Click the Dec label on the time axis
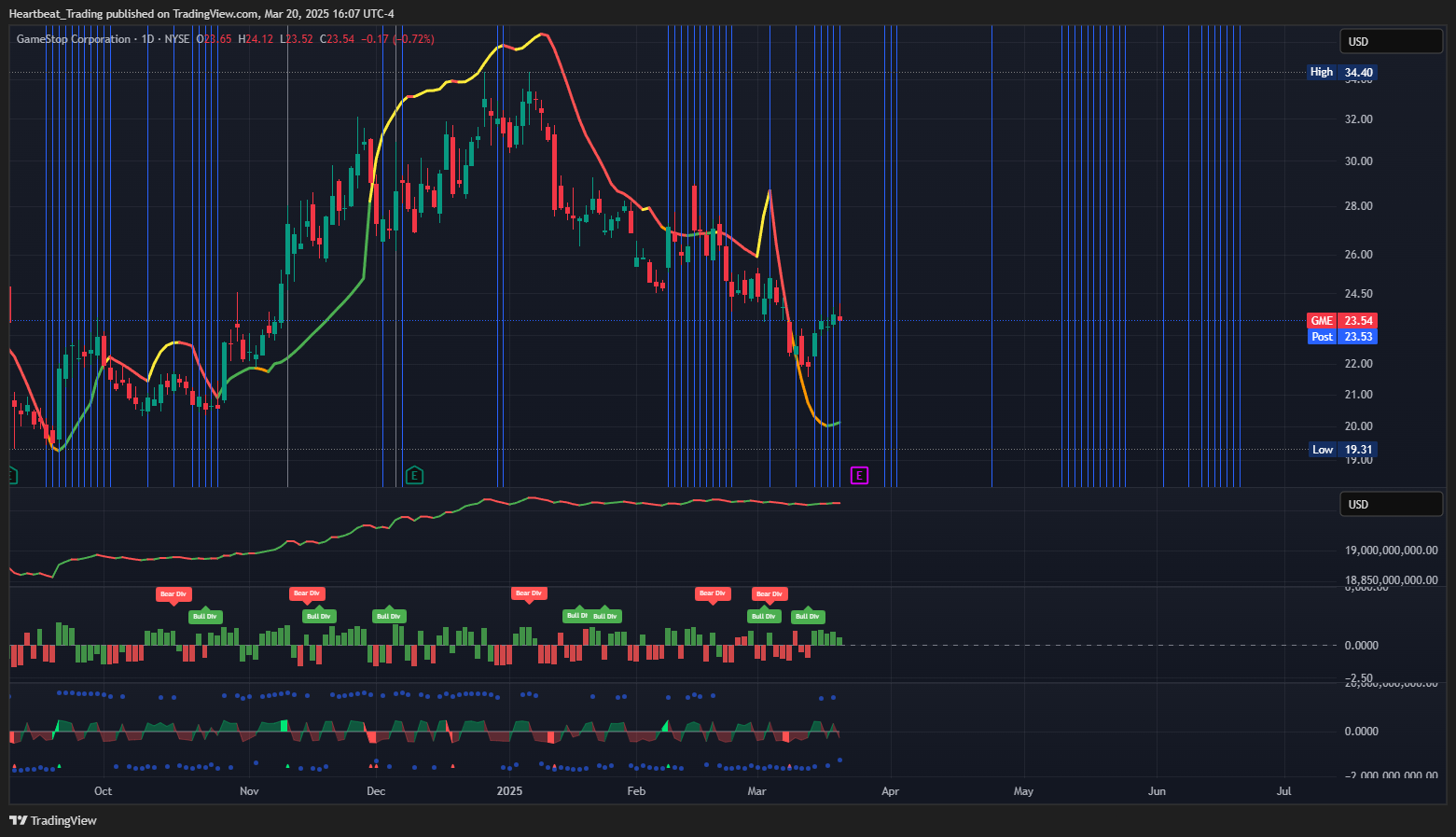 coord(376,791)
